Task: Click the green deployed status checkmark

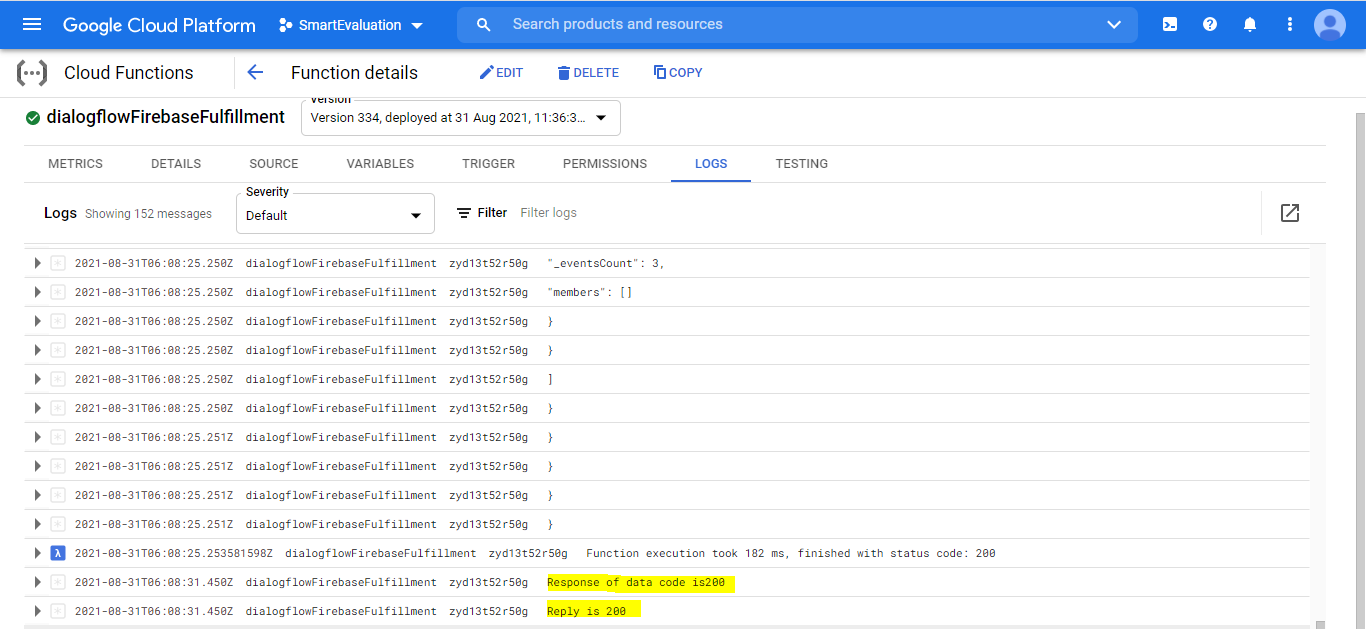Action: click(33, 118)
